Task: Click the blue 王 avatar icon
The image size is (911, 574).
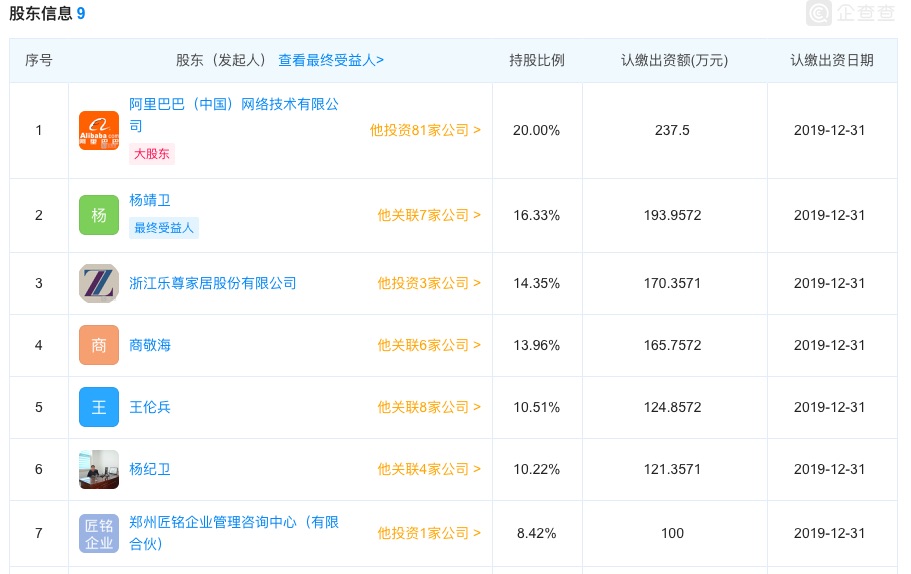Action: [x=99, y=407]
